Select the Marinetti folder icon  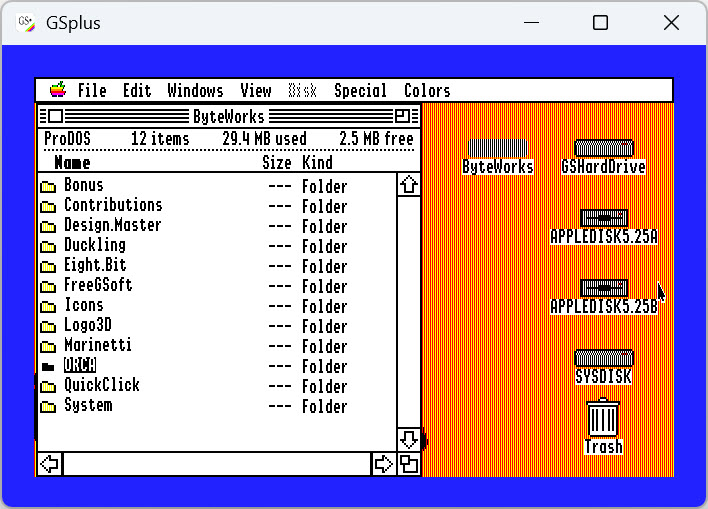click(x=48, y=346)
